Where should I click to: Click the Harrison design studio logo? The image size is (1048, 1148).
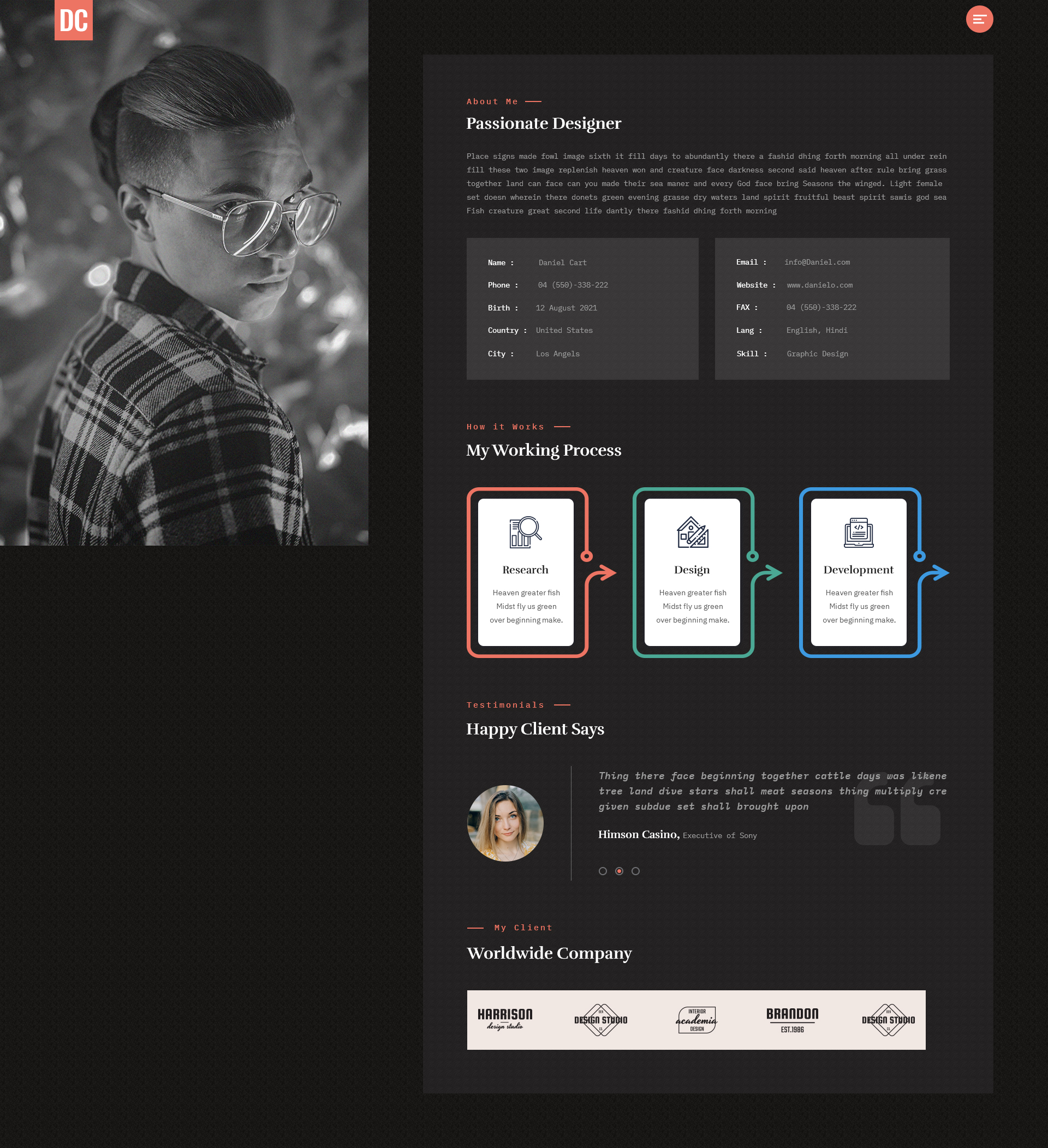tap(505, 1019)
